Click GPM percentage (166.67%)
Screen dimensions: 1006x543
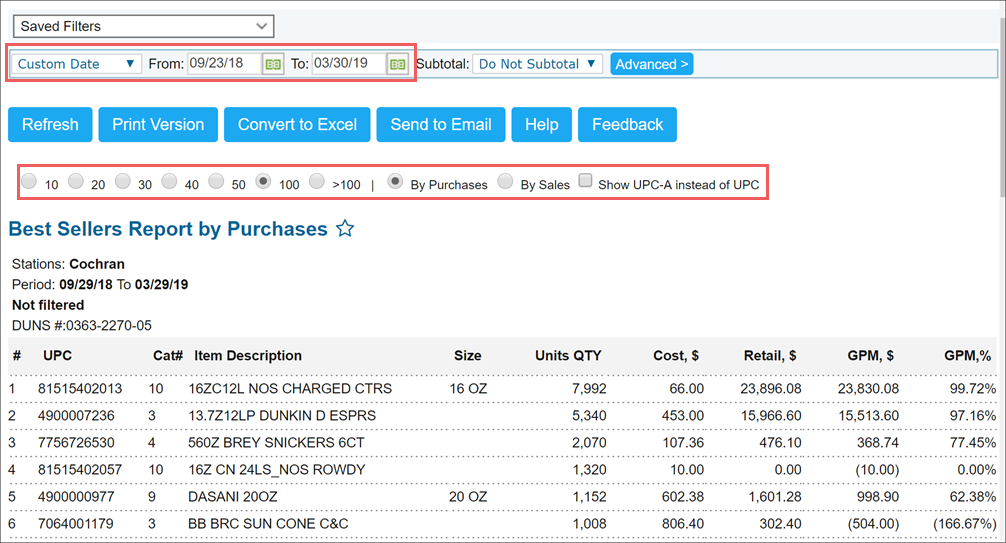click(x=965, y=524)
